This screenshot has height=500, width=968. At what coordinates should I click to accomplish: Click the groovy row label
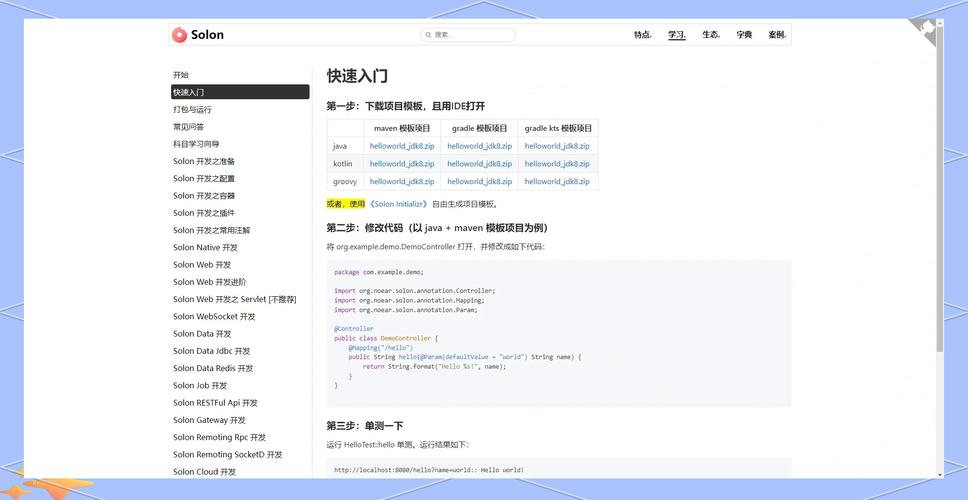pyautogui.click(x=345, y=181)
